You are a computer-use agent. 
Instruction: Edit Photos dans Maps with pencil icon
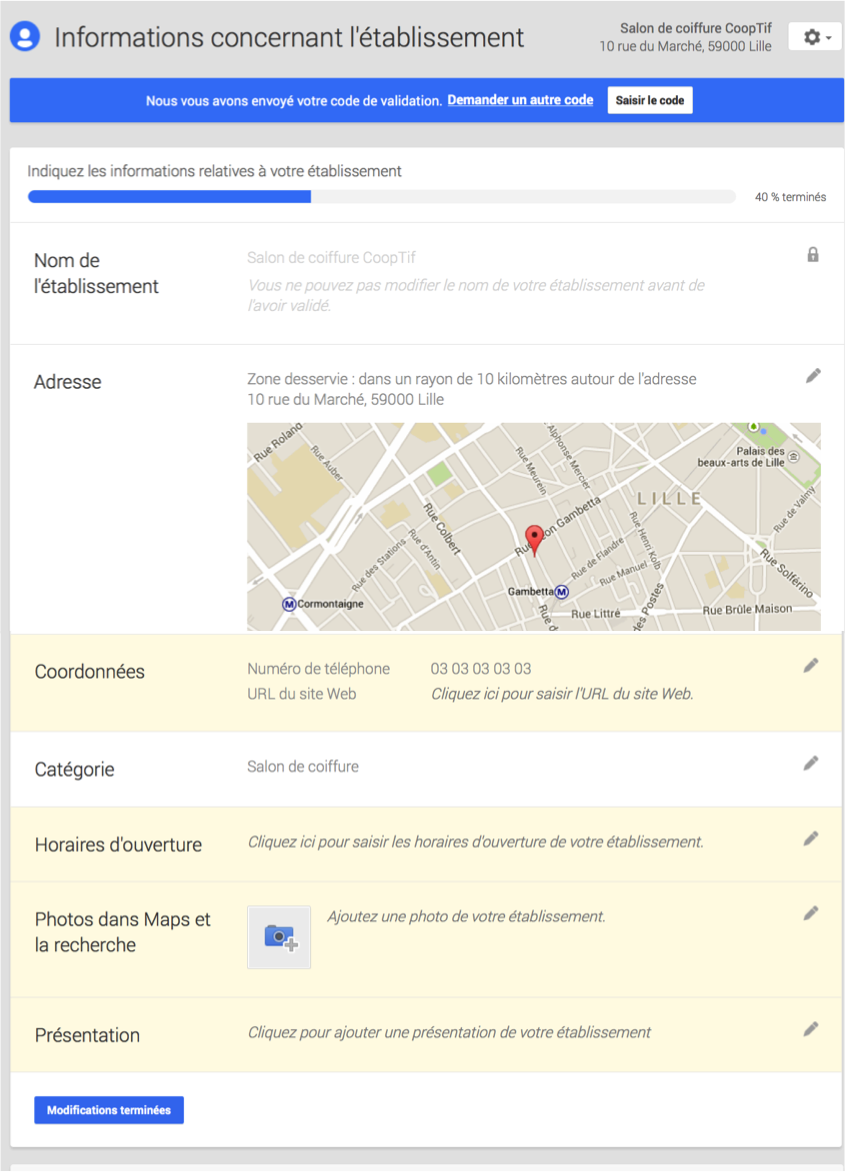pyautogui.click(x=811, y=913)
